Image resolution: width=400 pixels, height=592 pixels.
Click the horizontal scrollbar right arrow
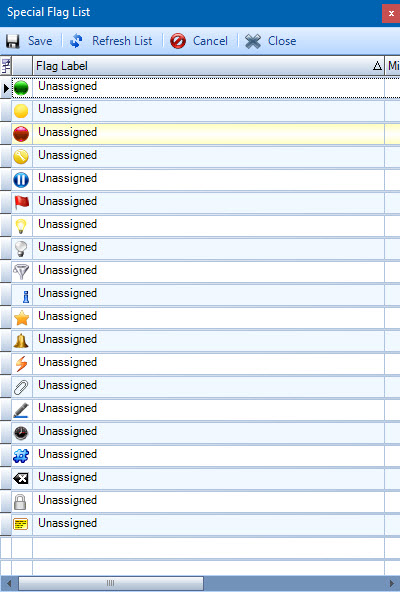pyautogui.click(x=393, y=583)
